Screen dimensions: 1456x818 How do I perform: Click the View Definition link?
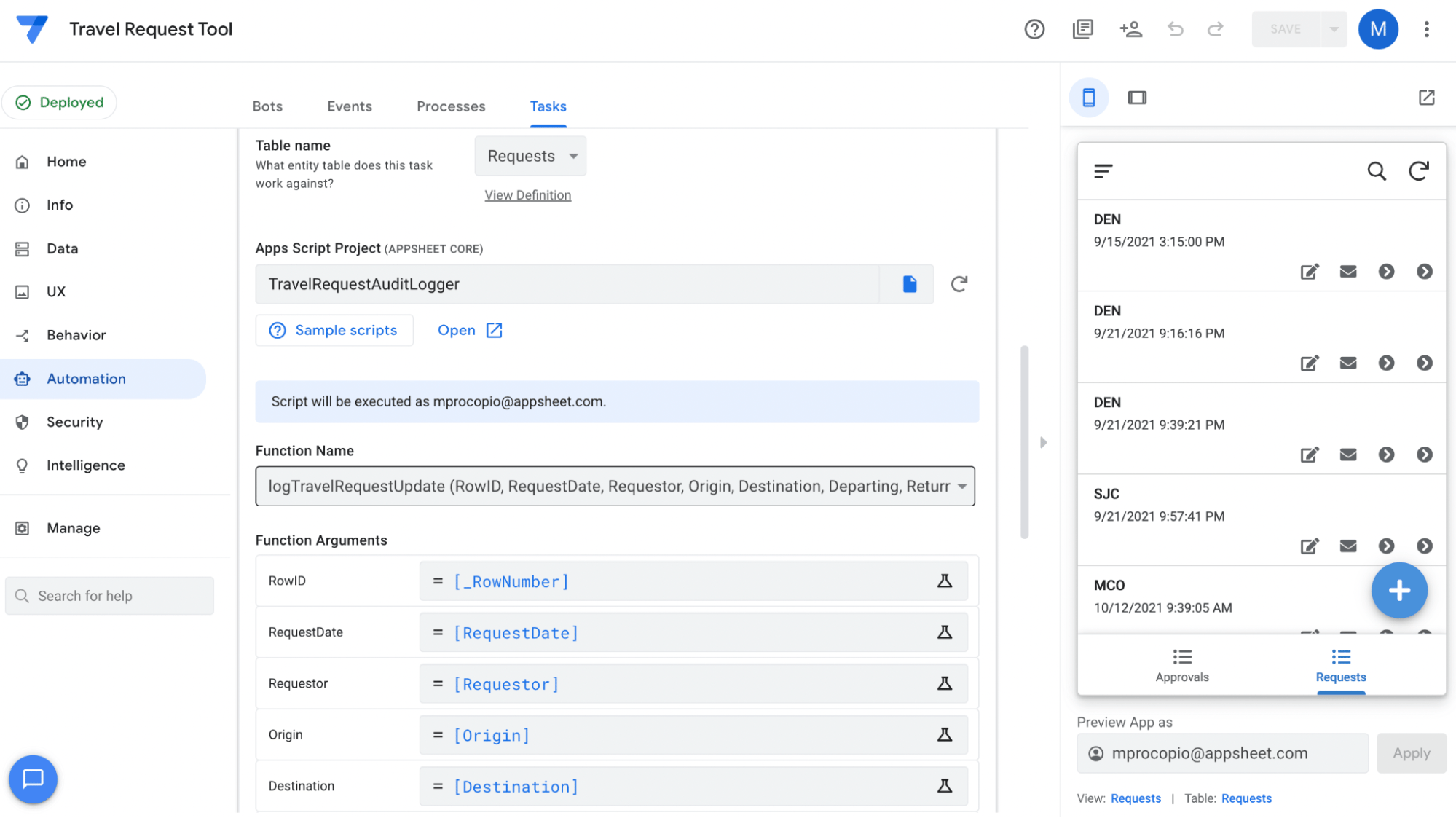tap(527, 195)
